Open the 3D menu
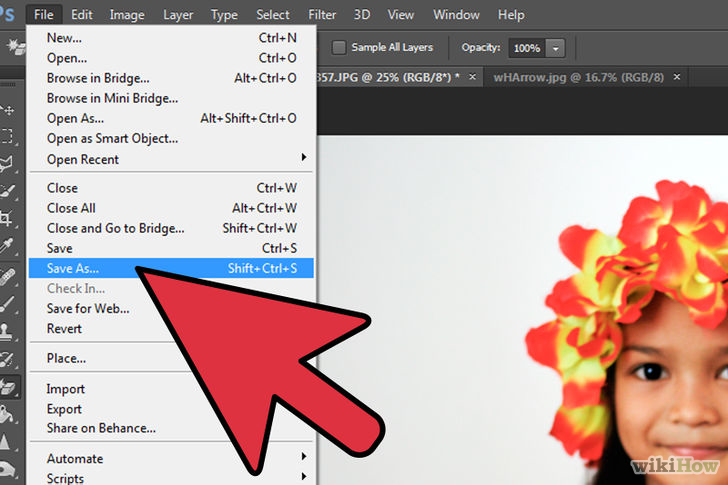 (x=362, y=15)
